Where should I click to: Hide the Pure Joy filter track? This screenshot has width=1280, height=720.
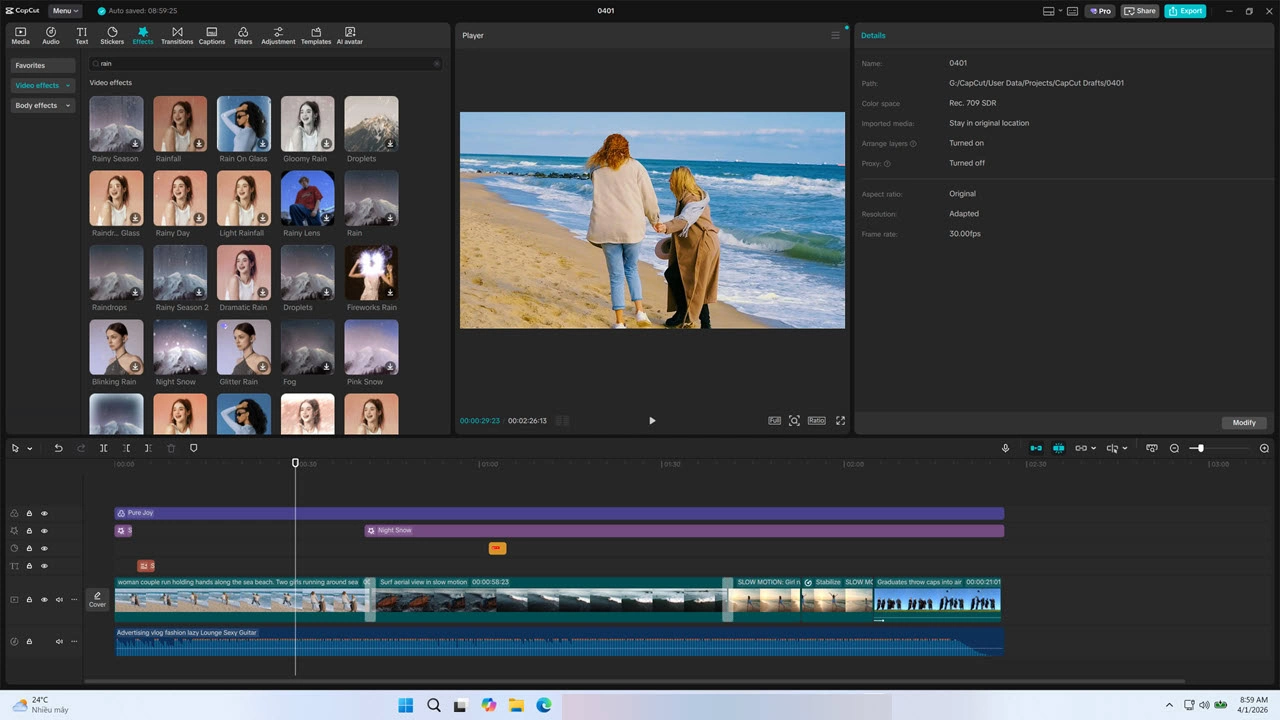pos(44,513)
